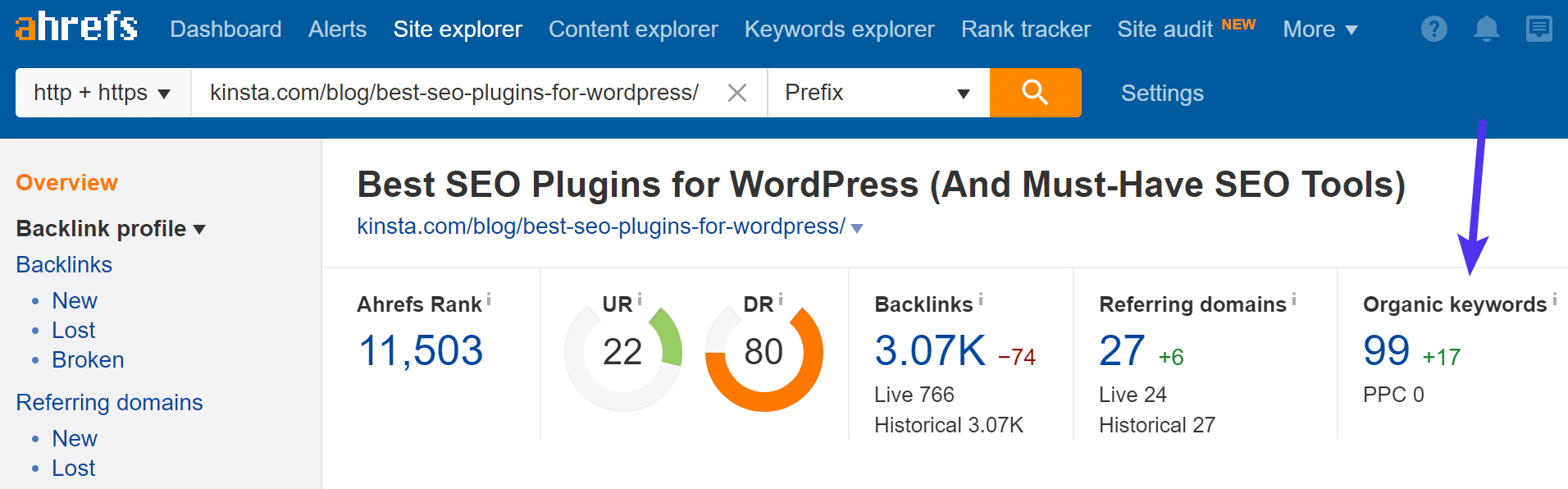Screen dimensions: 1568x489
Task: Open the Settings link
Action: (1162, 94)
